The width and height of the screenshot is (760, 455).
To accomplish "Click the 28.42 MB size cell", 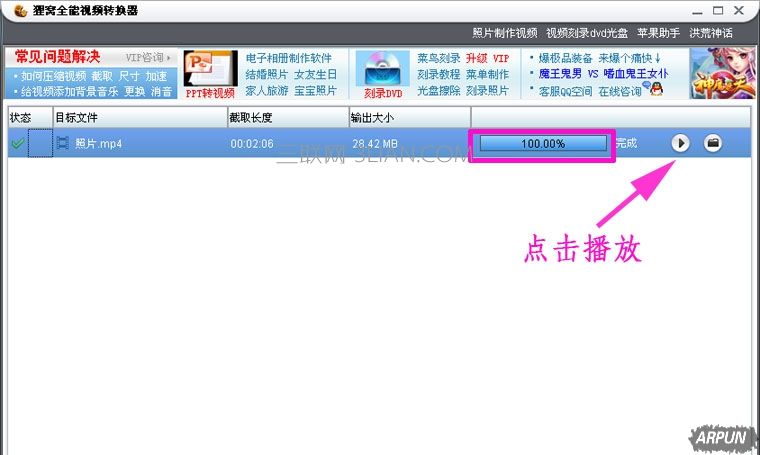I will click(x=375, y=144).
